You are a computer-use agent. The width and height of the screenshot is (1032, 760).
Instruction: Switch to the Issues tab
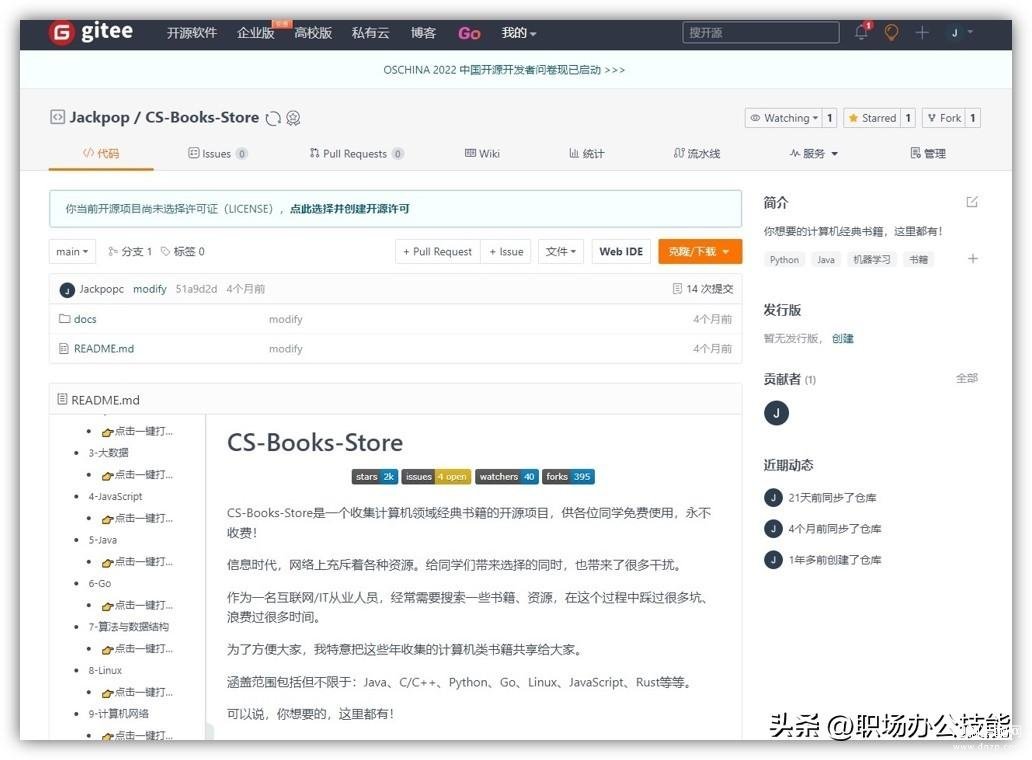tap(217, 153)
